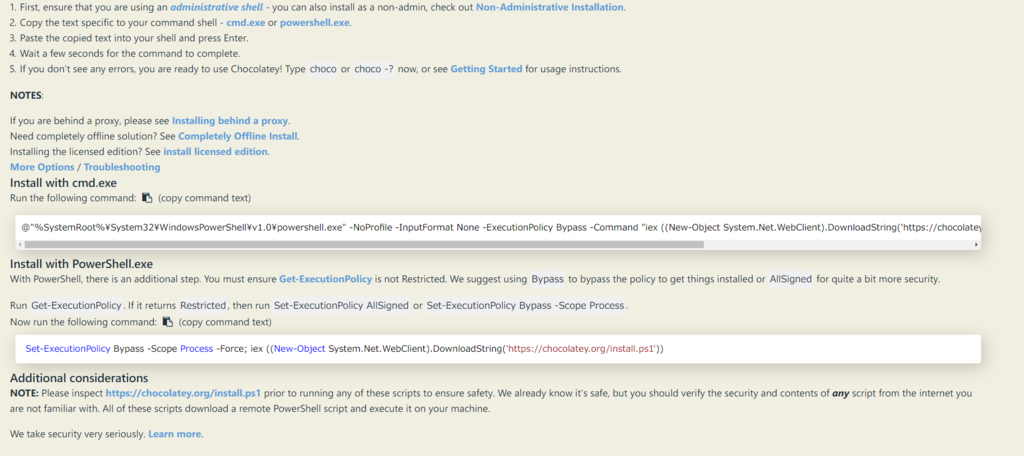Click the 'choco -?' inline code text

point(374,69)
